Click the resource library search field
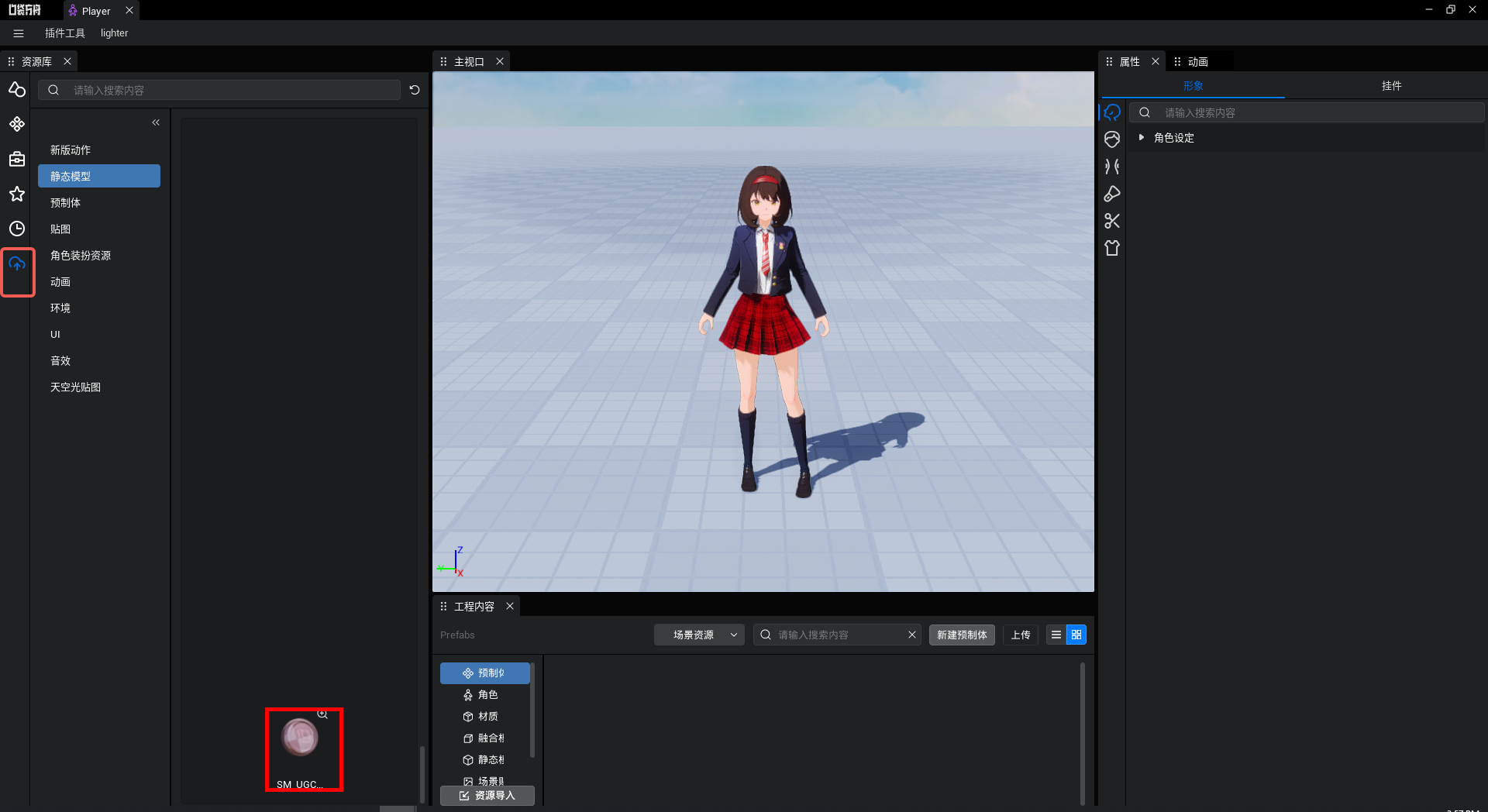The image size is (1488, 812). click(219, 90)
